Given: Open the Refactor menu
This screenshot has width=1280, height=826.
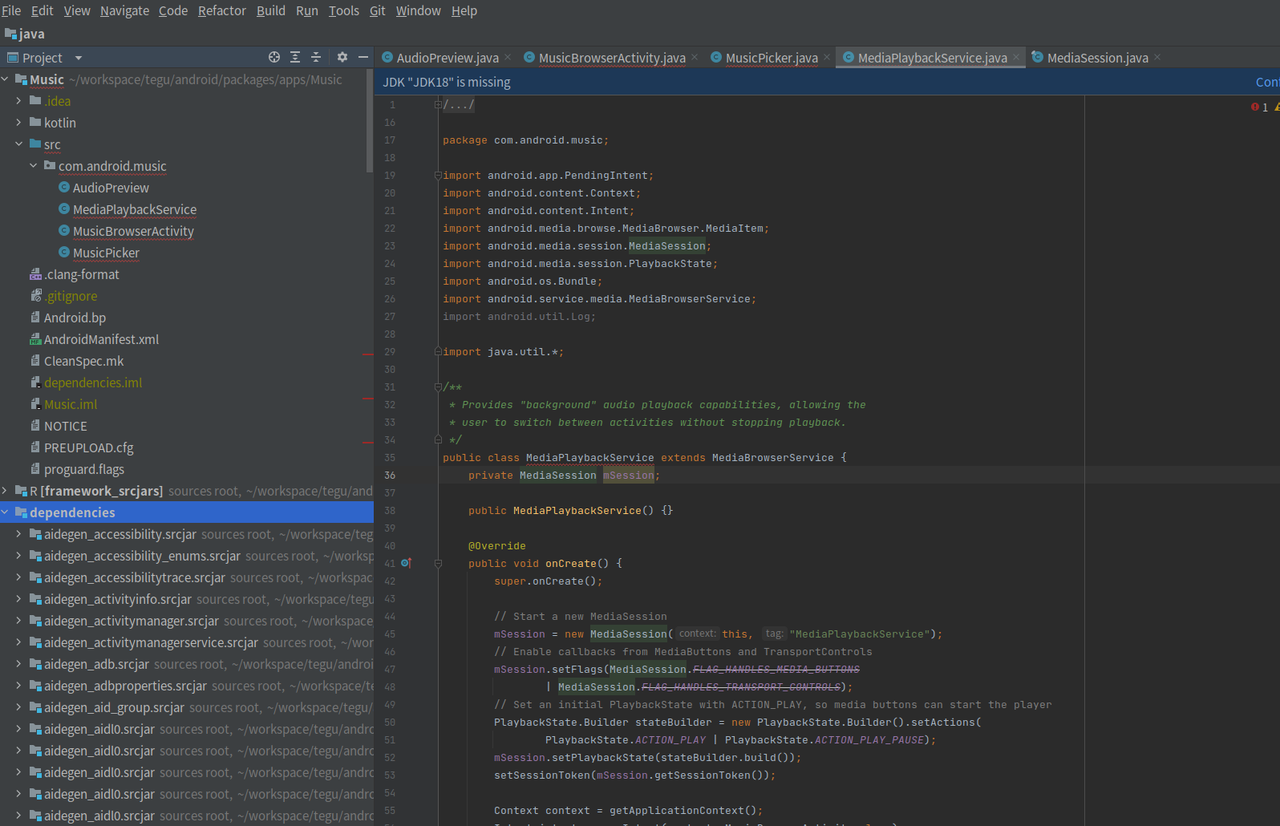Looking at the screenshot, I should tap(222, 10).
